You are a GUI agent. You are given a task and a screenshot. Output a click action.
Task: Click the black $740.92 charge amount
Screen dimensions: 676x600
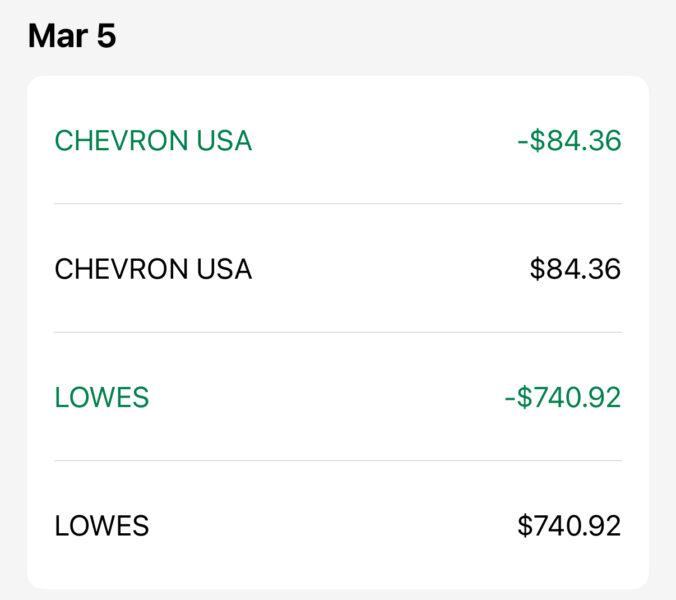(569, 525)
